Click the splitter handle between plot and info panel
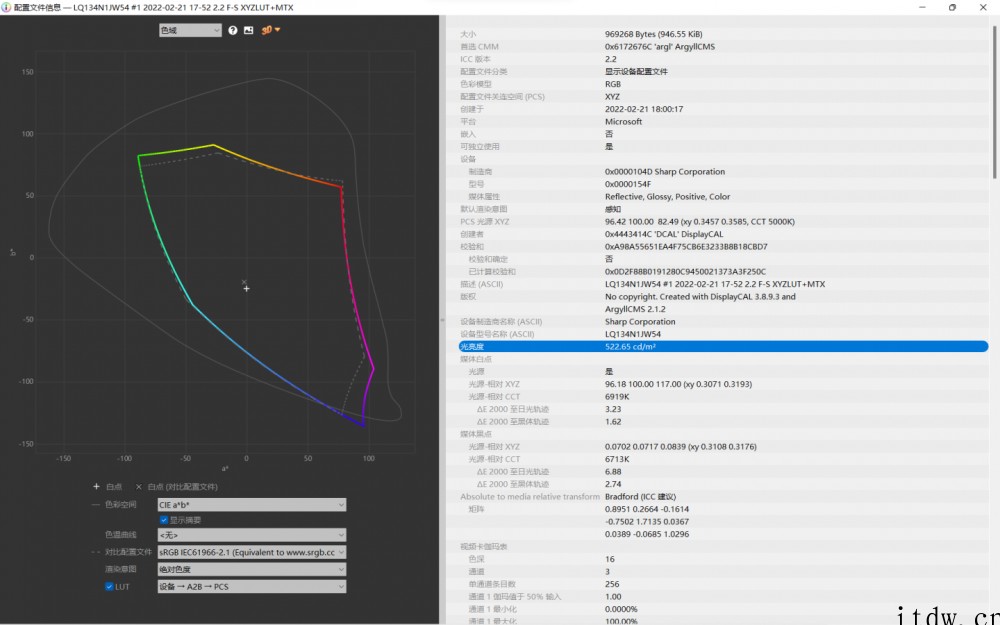Viewport: 1000px width, 625px height. click(x=442, y=320)
